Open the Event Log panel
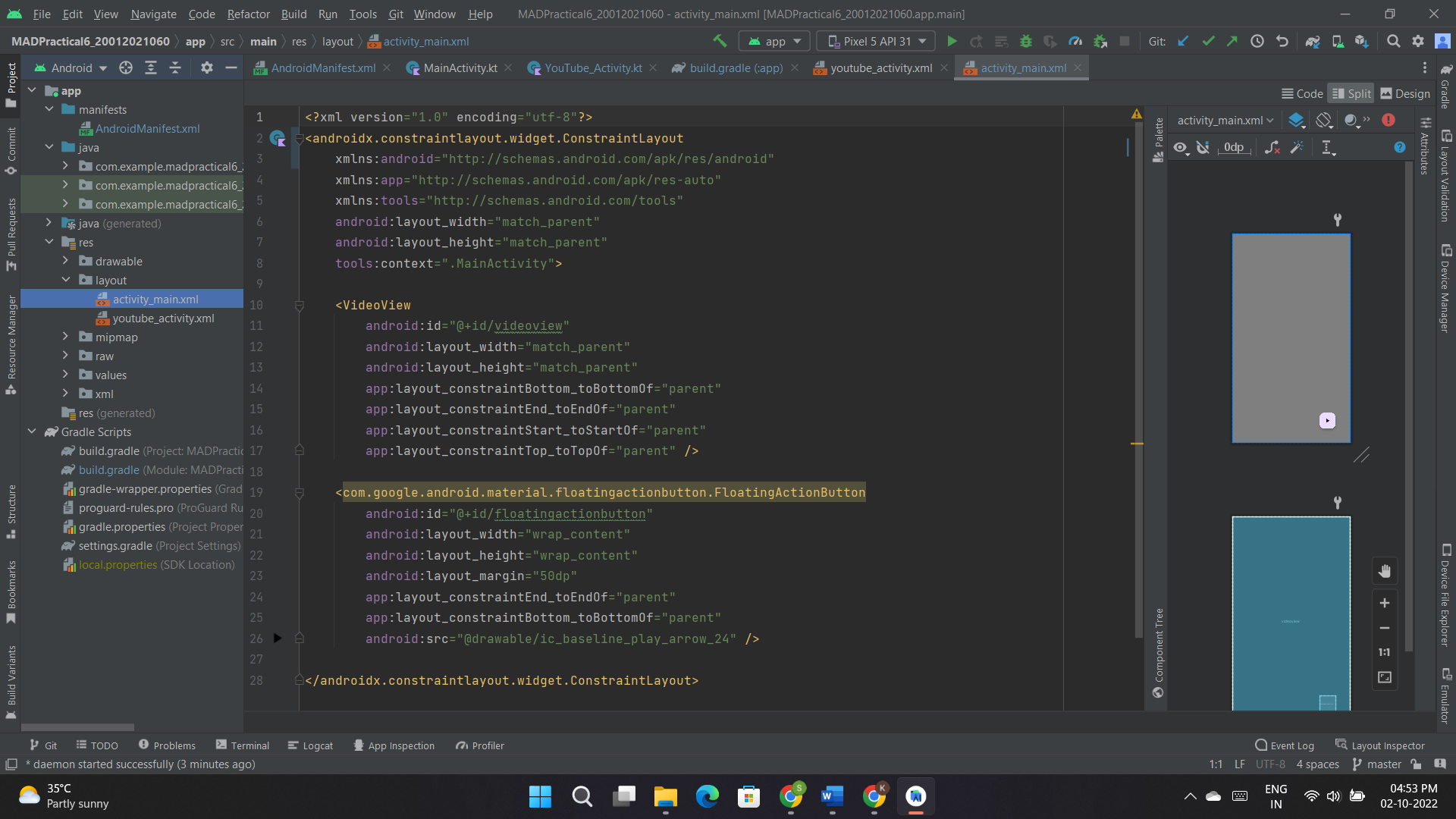The image size is (1456, 819). (1289, 745)
